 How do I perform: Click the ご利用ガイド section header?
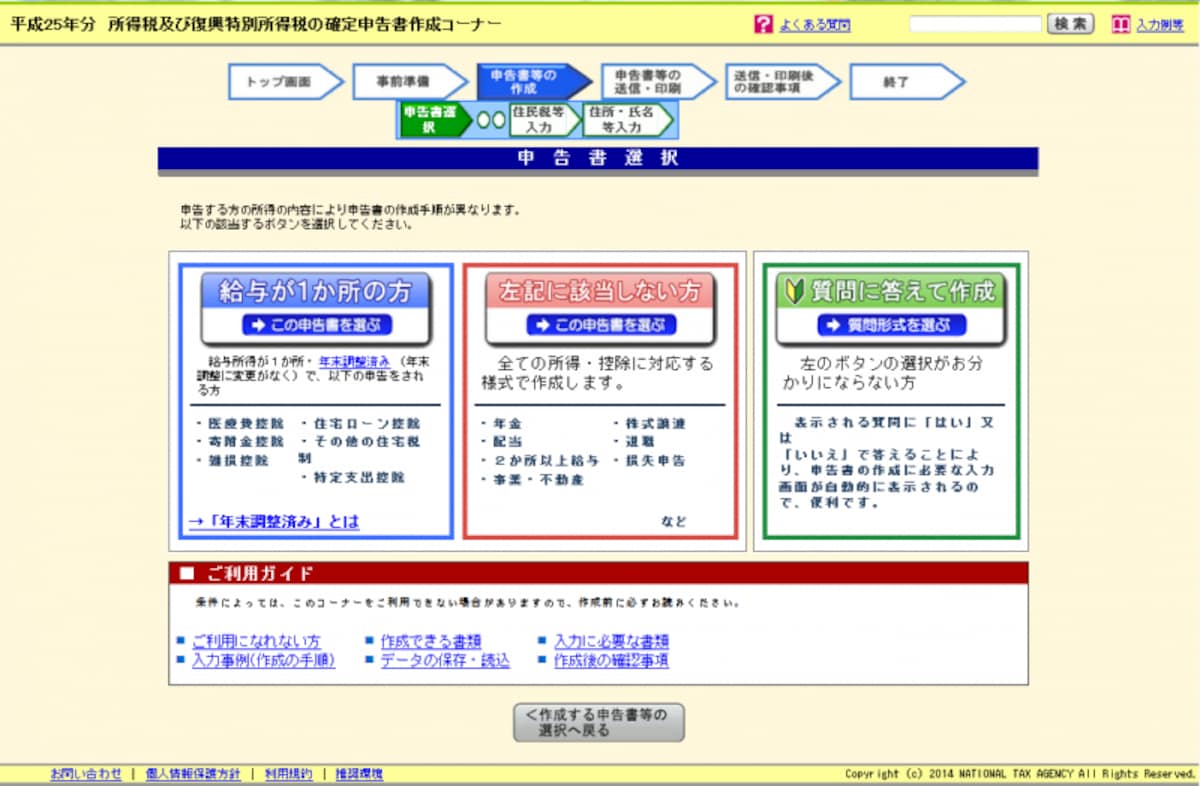(598, 573)
